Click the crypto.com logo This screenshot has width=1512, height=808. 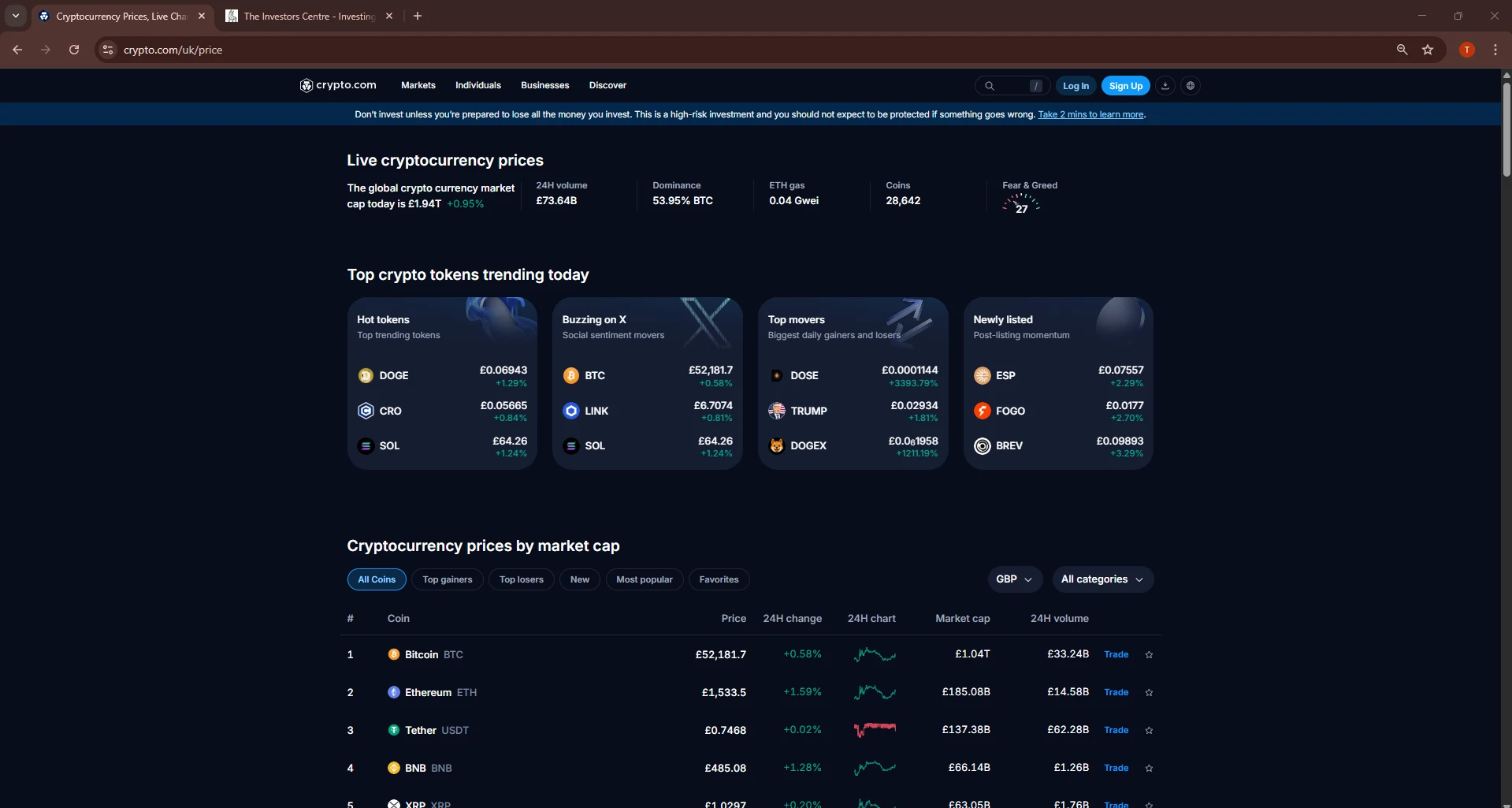click(x=338, y=85)
